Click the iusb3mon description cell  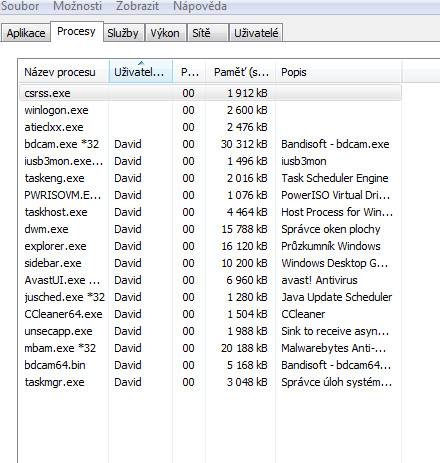[304, 161]
